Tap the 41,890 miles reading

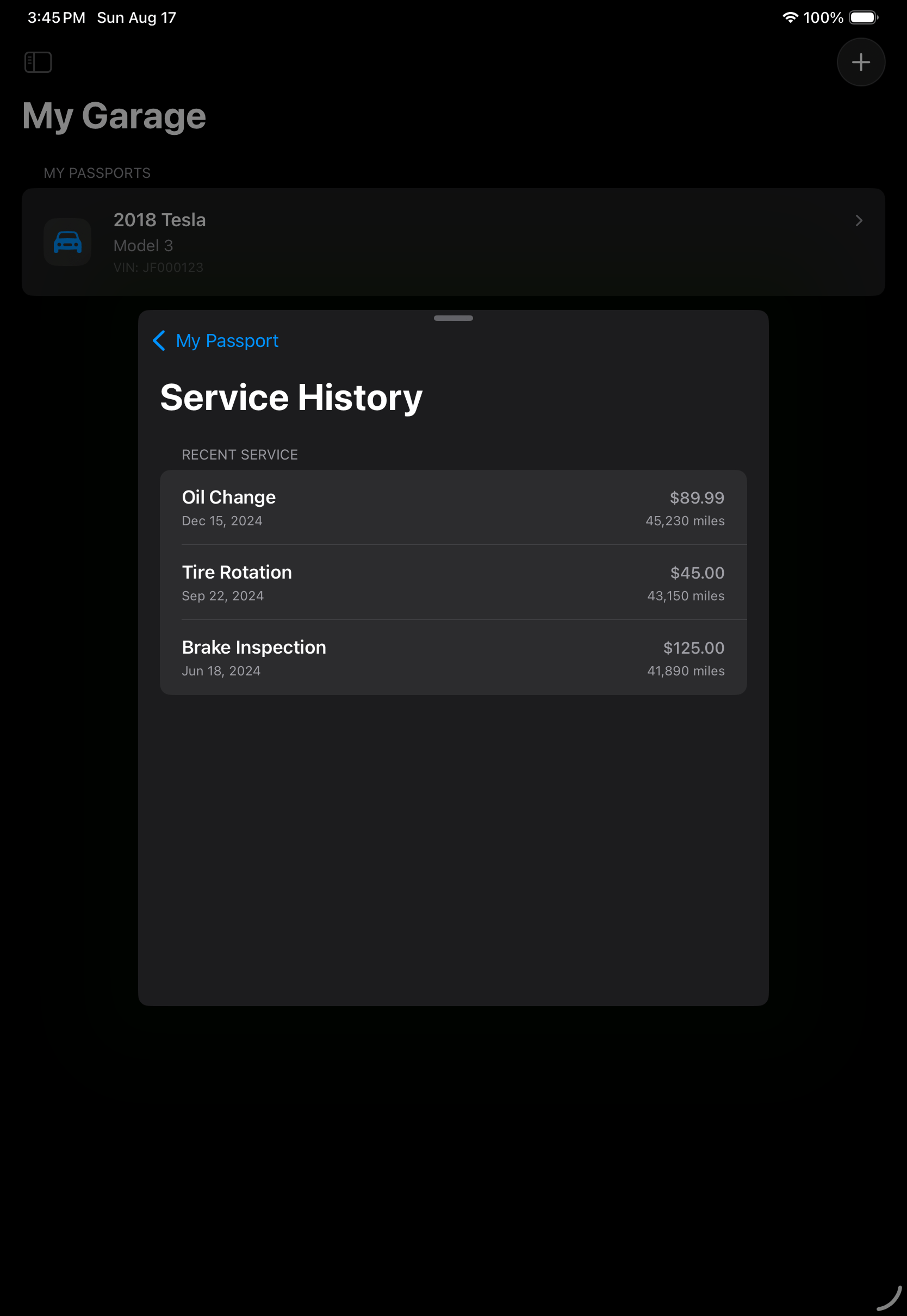686,671
